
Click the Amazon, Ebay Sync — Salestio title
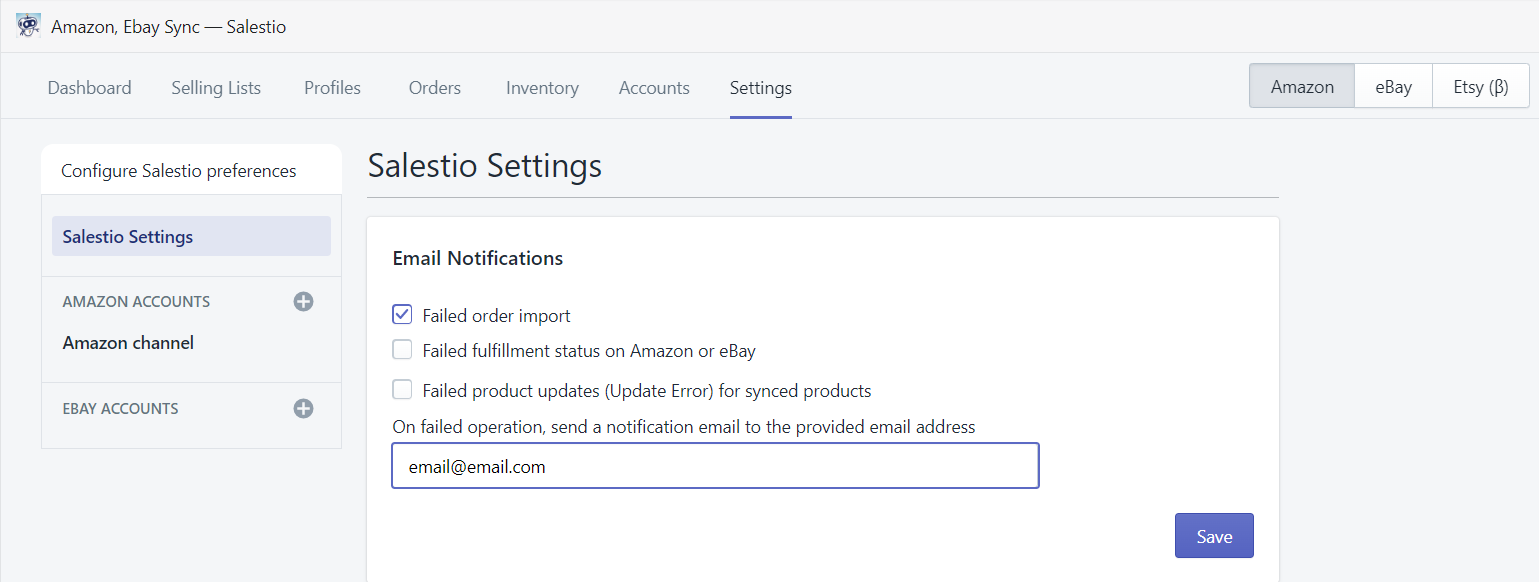[169, 27]
